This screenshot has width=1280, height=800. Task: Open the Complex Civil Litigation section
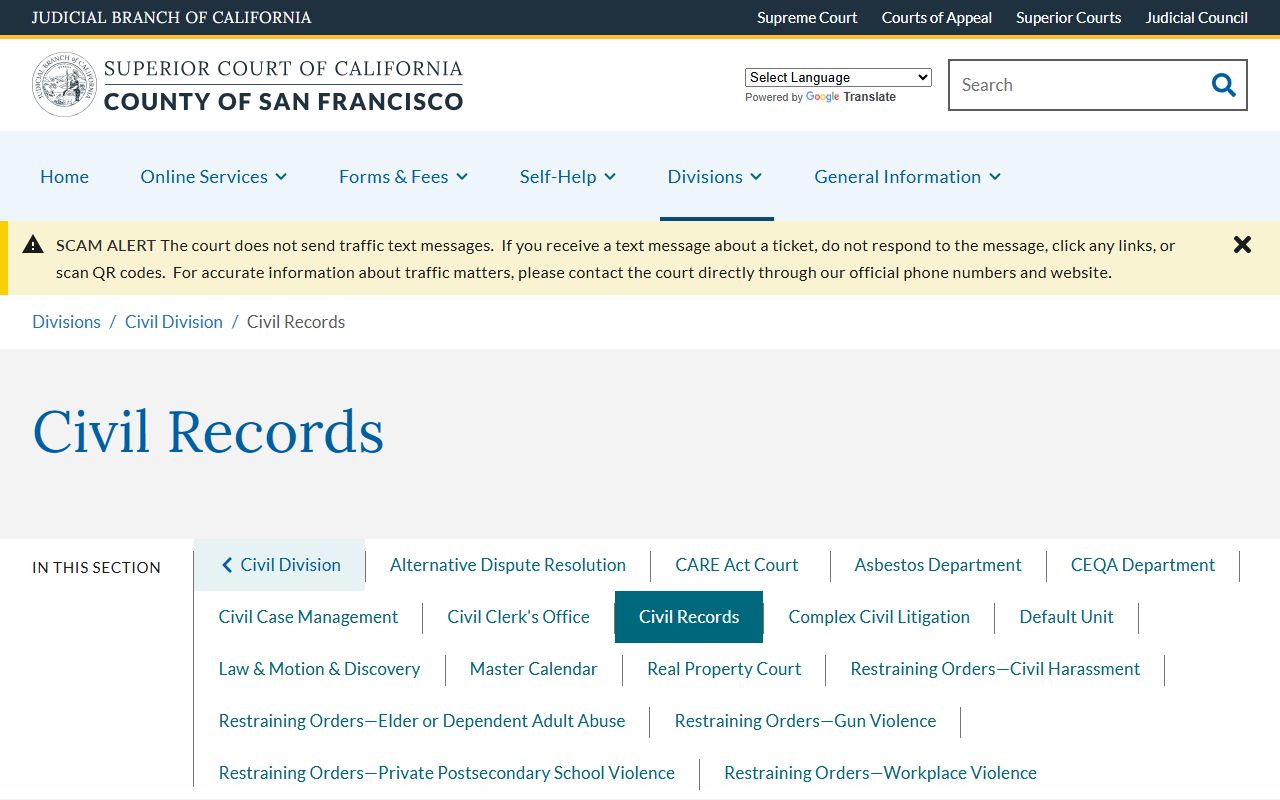879,617
